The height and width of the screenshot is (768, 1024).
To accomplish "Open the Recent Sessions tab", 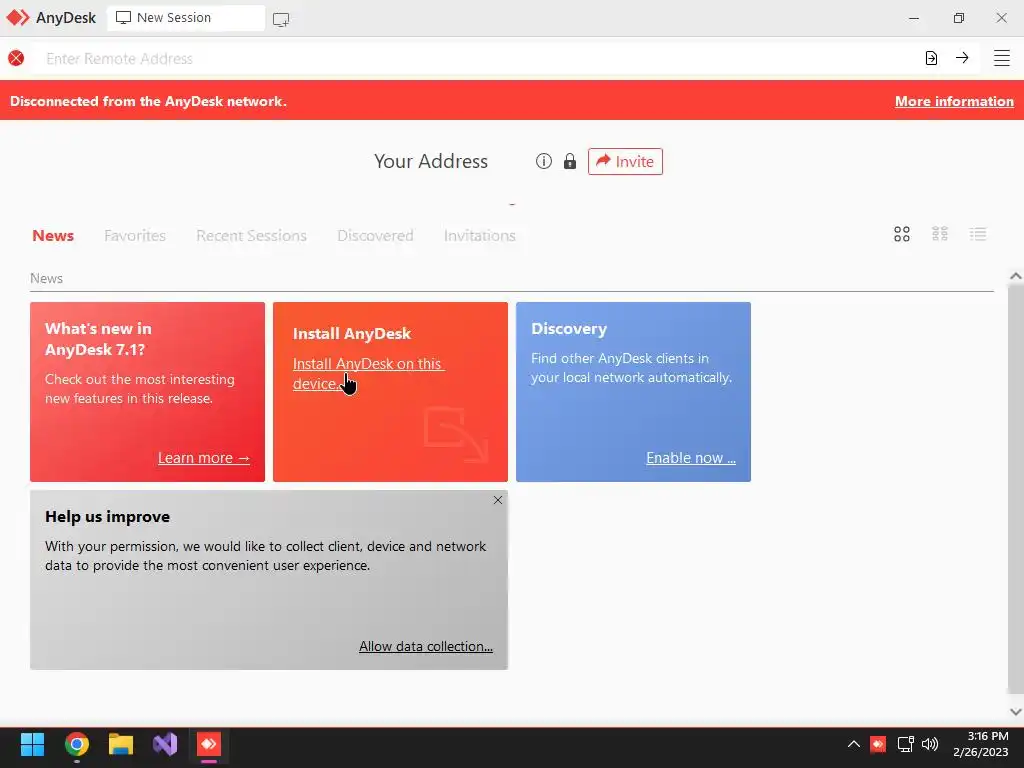I will [x=251, y=235].
